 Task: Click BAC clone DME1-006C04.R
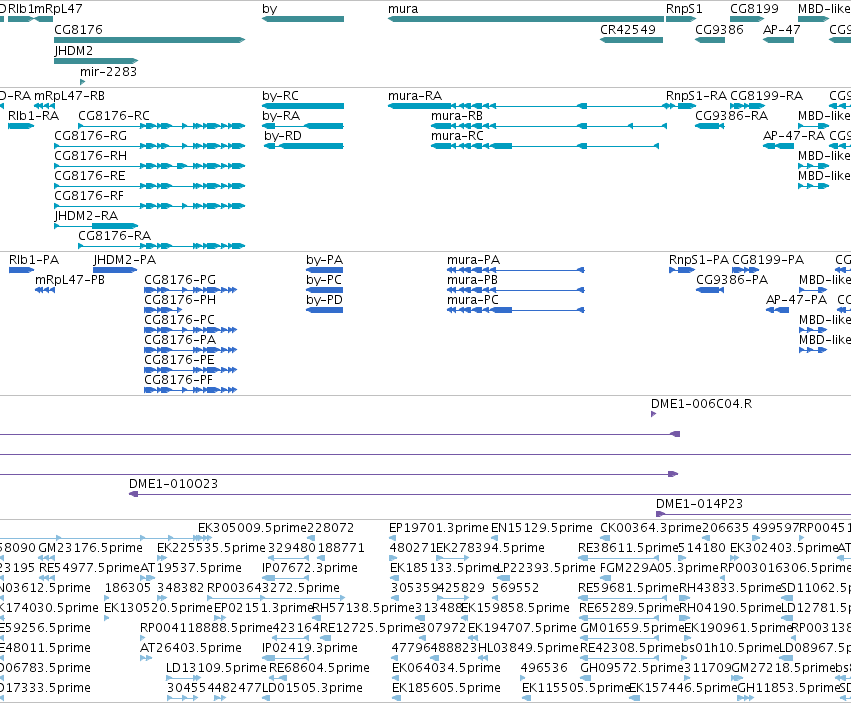click(x=701, y=404)
